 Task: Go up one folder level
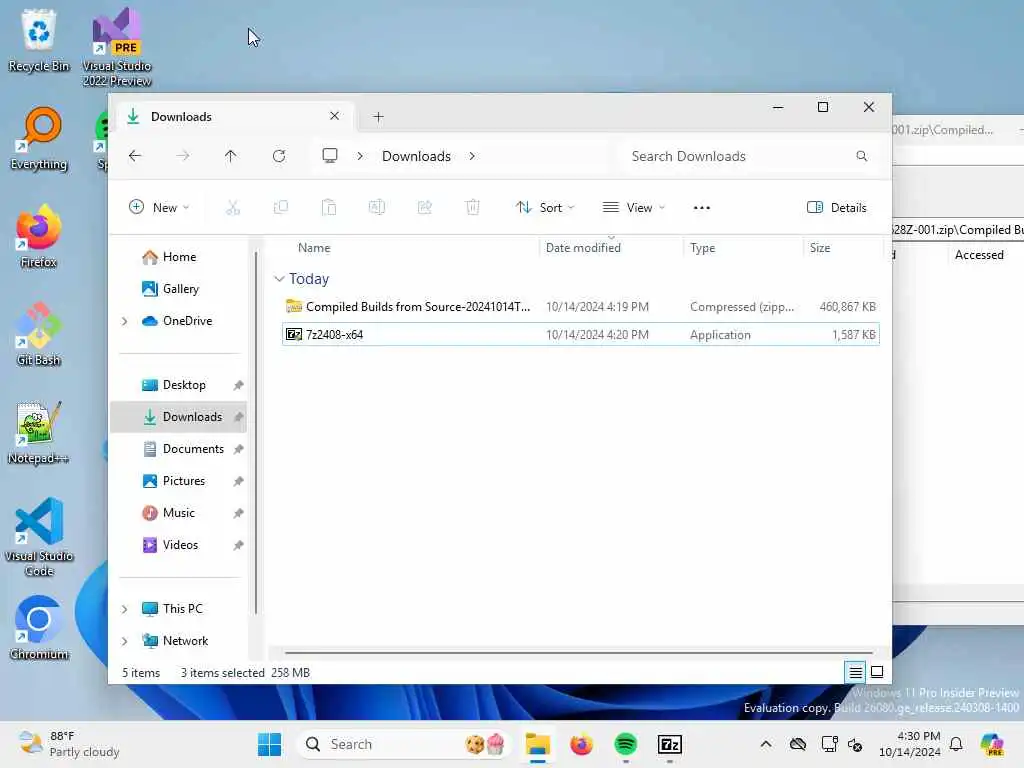231,156
